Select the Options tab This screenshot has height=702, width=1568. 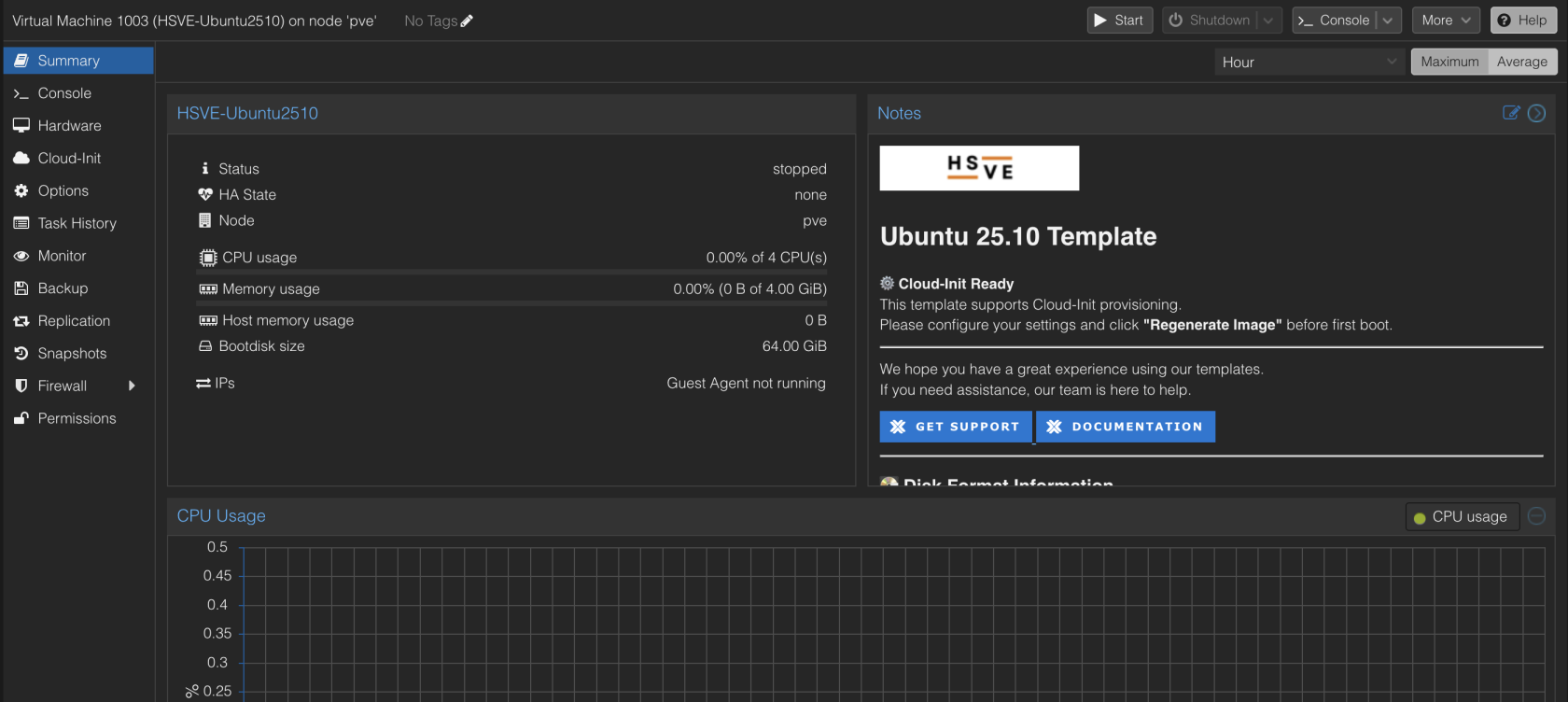click(78, 190)
